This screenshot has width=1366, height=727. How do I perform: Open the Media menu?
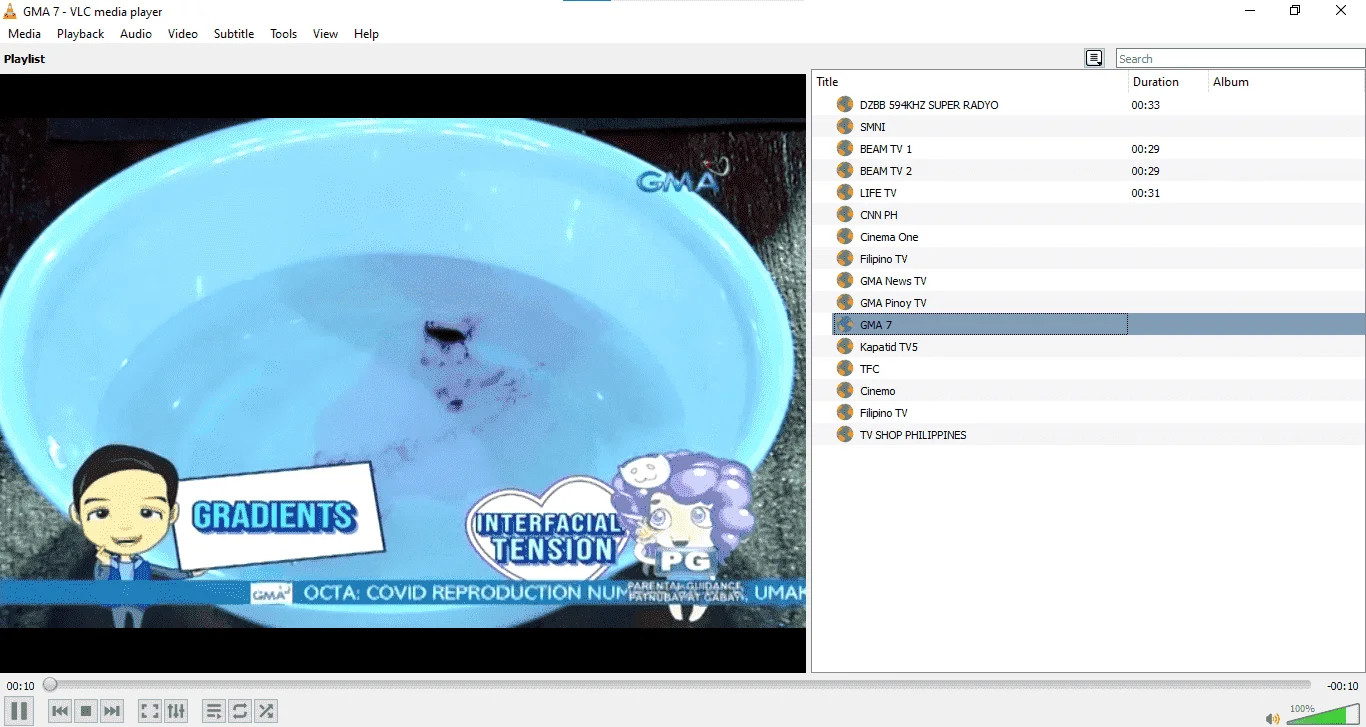click(x=24, y=34)
